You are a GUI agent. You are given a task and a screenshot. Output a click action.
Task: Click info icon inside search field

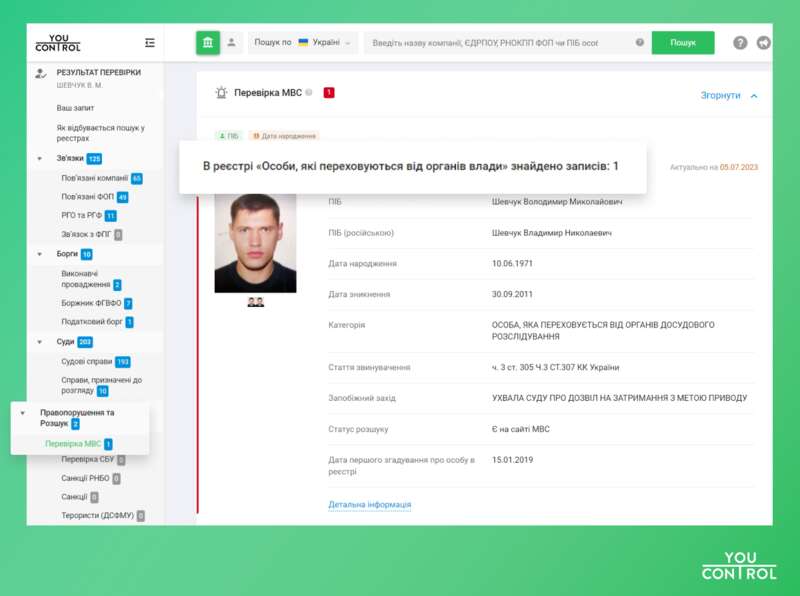640,43
